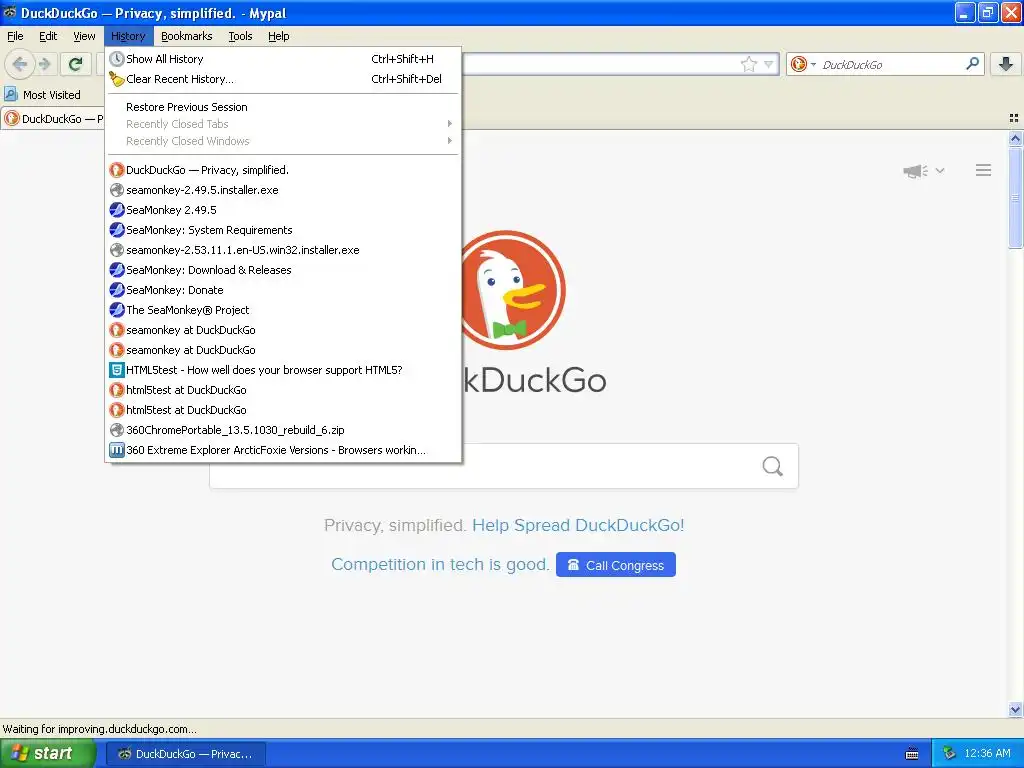Image resolution: width=1024 pixels, height=768 pixels.
Task: Open history entry The SeaMonkey® Project
Action: (283, 310)
